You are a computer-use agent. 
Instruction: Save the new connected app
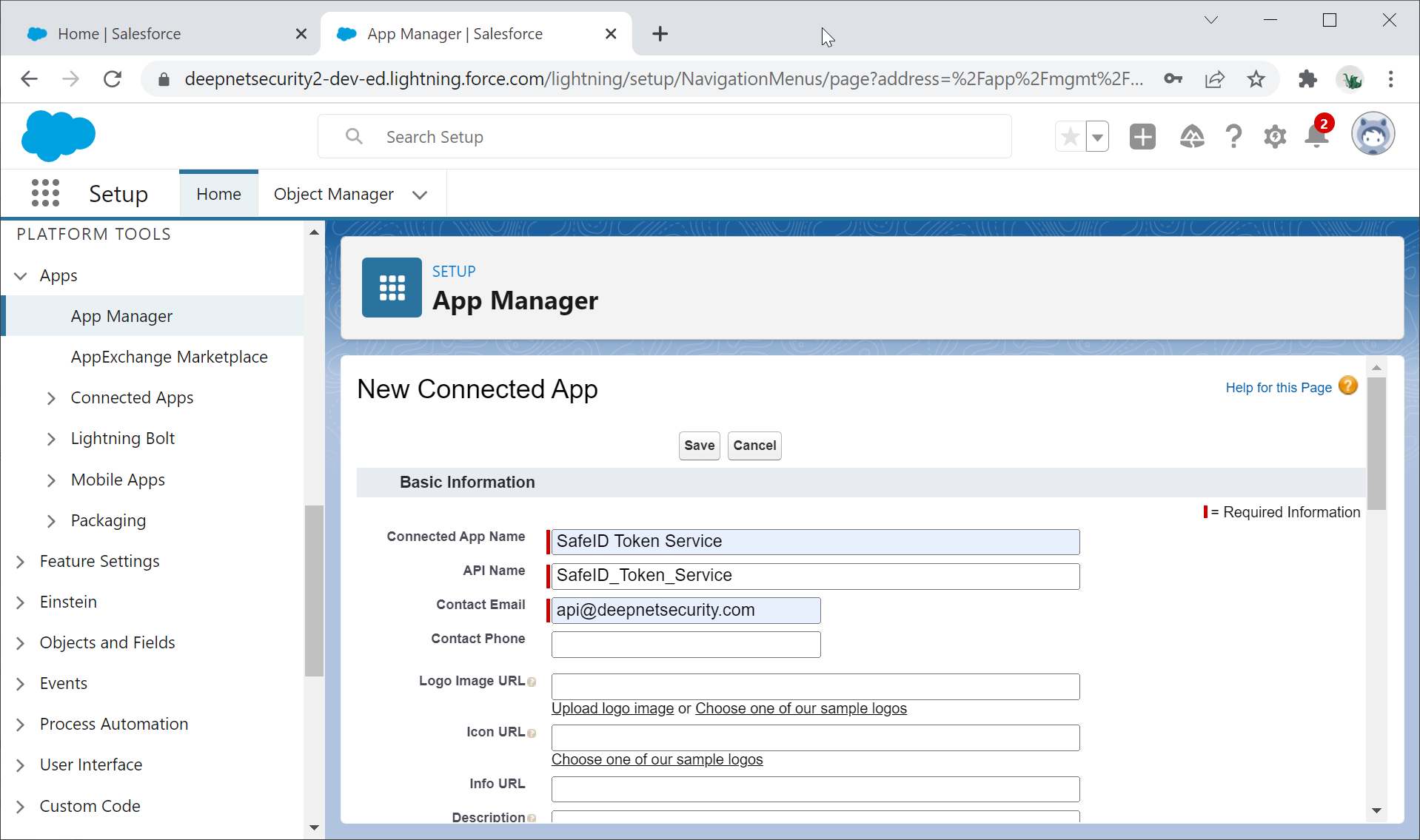tap(699, 446)
